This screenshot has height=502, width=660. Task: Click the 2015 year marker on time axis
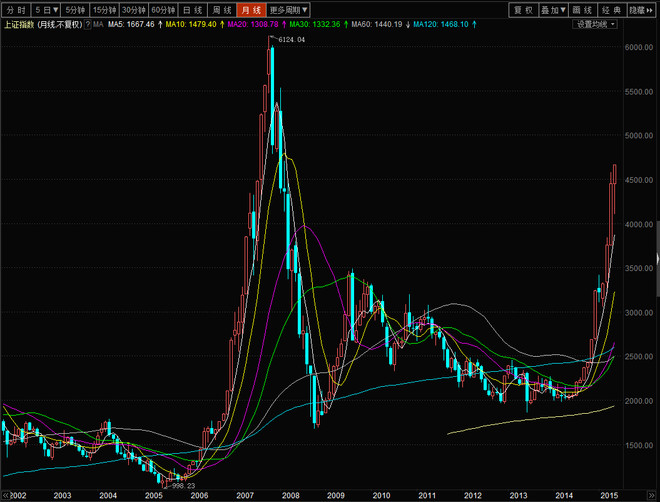pos(609,495)
